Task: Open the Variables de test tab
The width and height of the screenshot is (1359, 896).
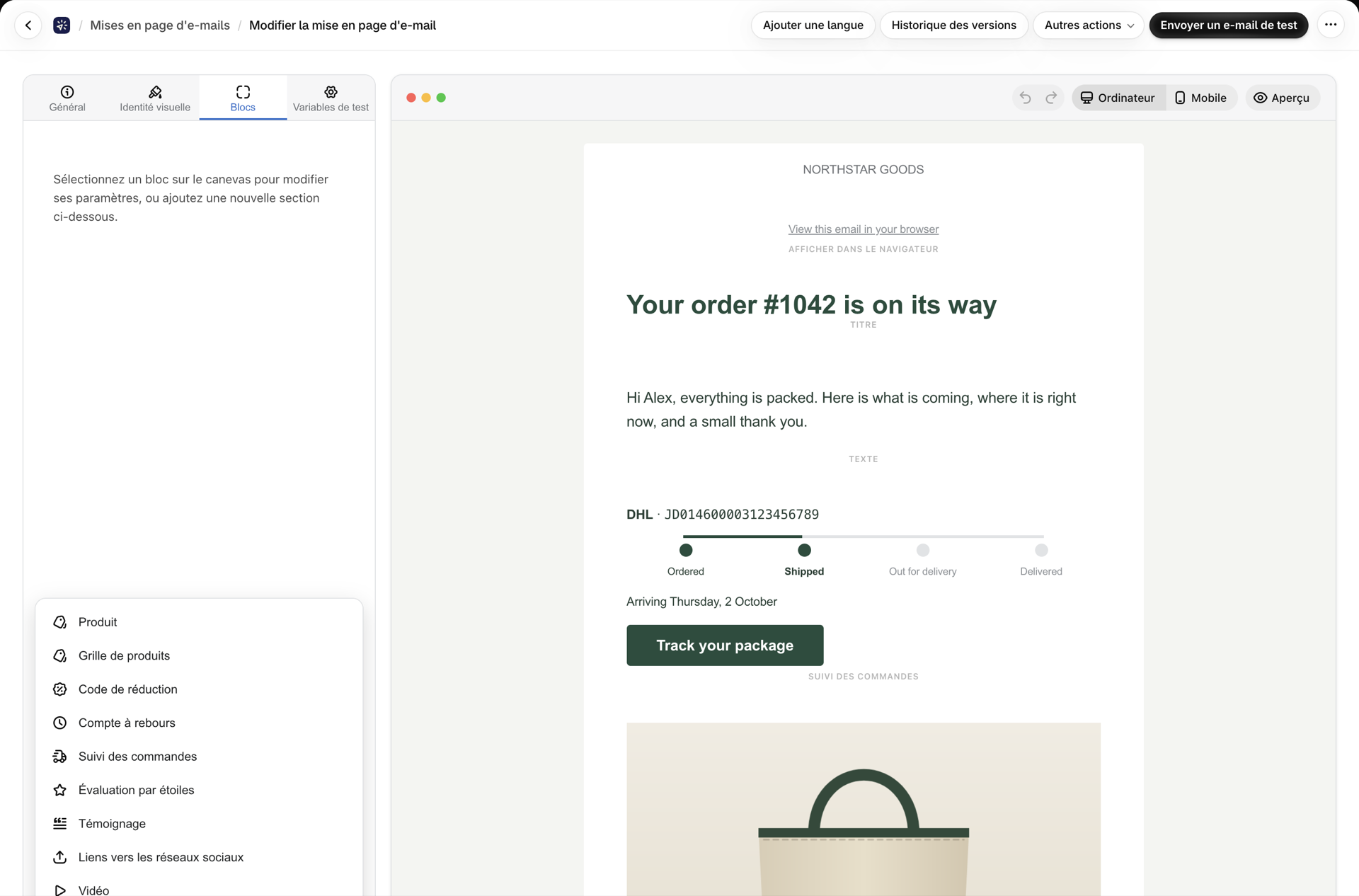Action: (331, 98)
